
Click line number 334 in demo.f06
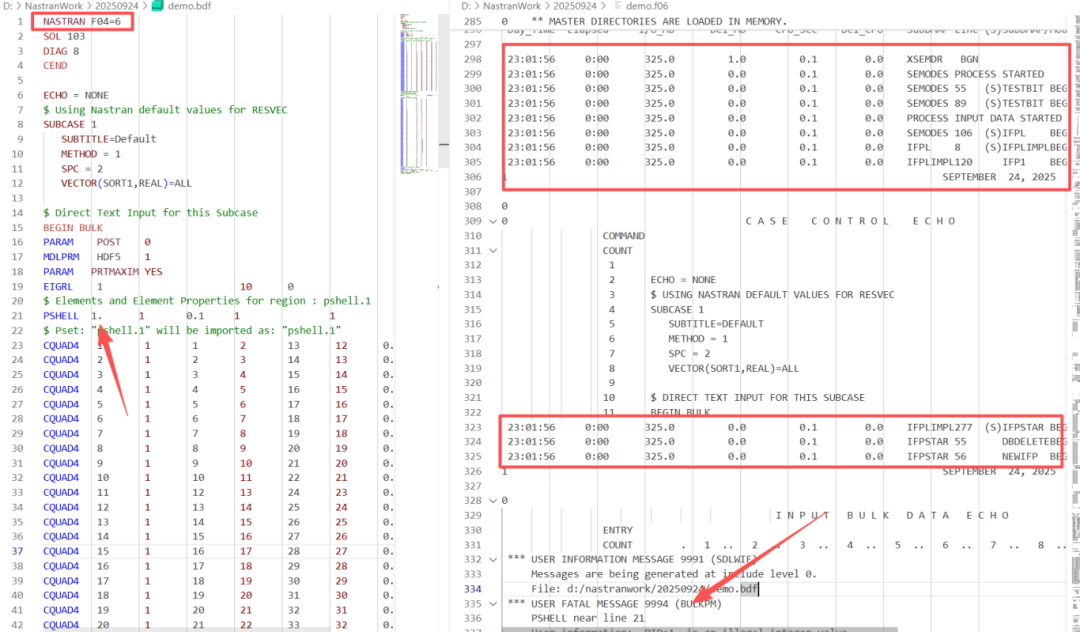pos(472,589)
